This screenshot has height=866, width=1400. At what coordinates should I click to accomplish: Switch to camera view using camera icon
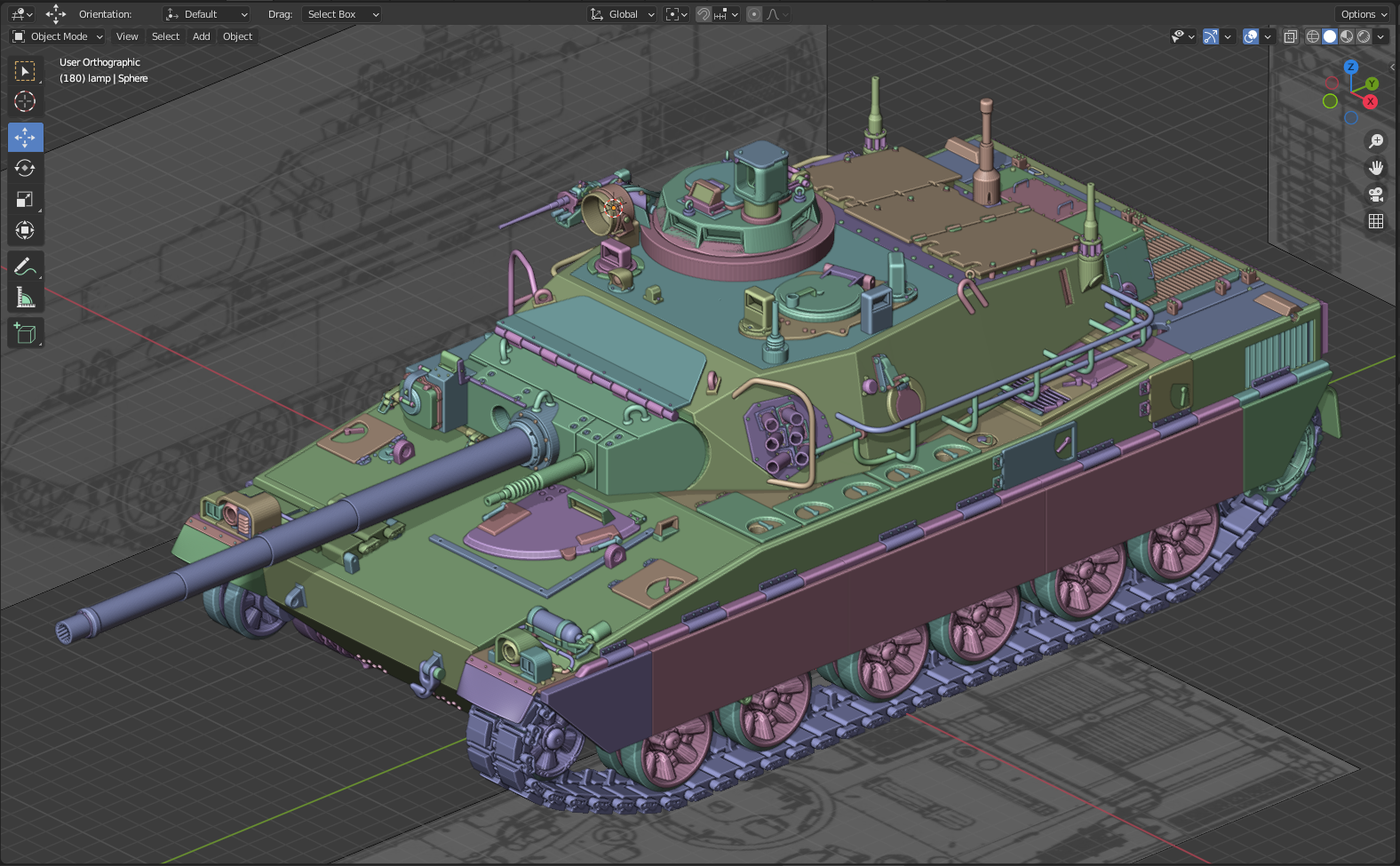click(x=1376, y=195)
